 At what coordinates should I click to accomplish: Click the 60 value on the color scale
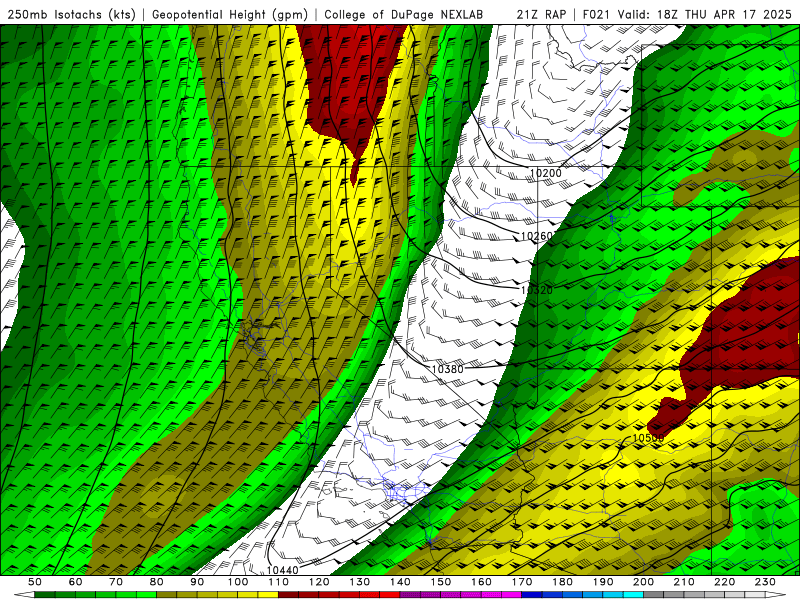[76, 582]
